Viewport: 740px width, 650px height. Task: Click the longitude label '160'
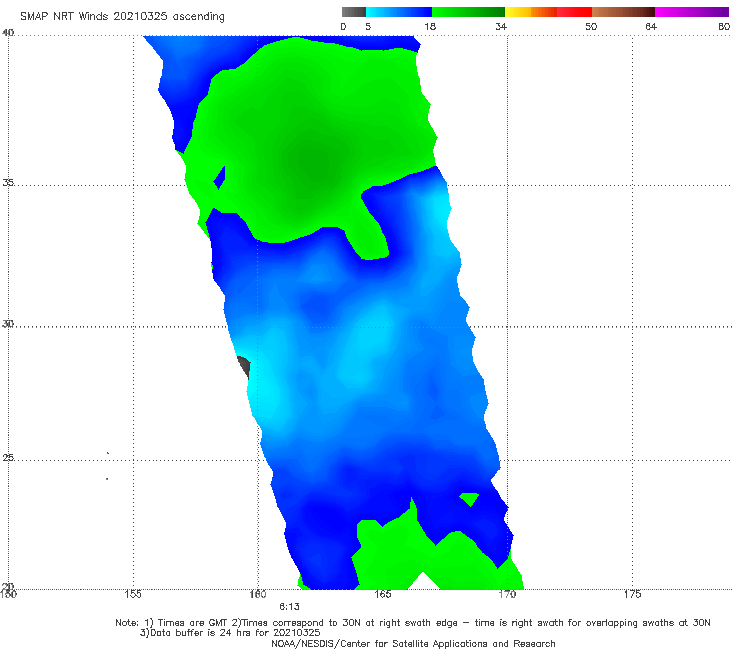pyautogui.click(x=258, y=594)
